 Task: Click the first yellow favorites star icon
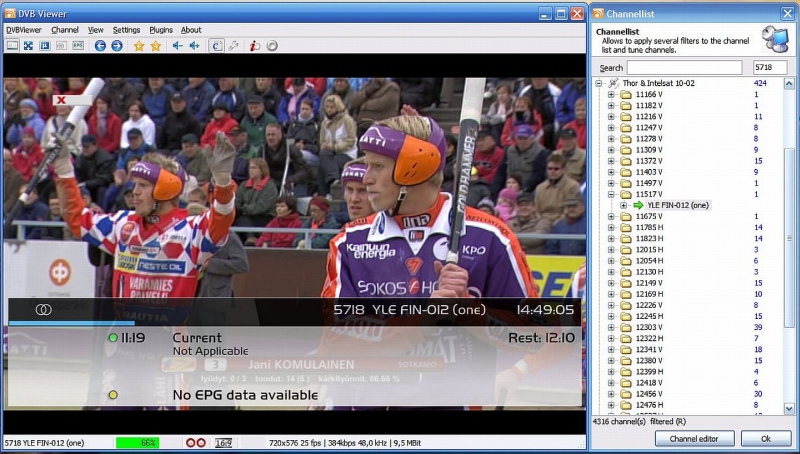pos(139,46)
